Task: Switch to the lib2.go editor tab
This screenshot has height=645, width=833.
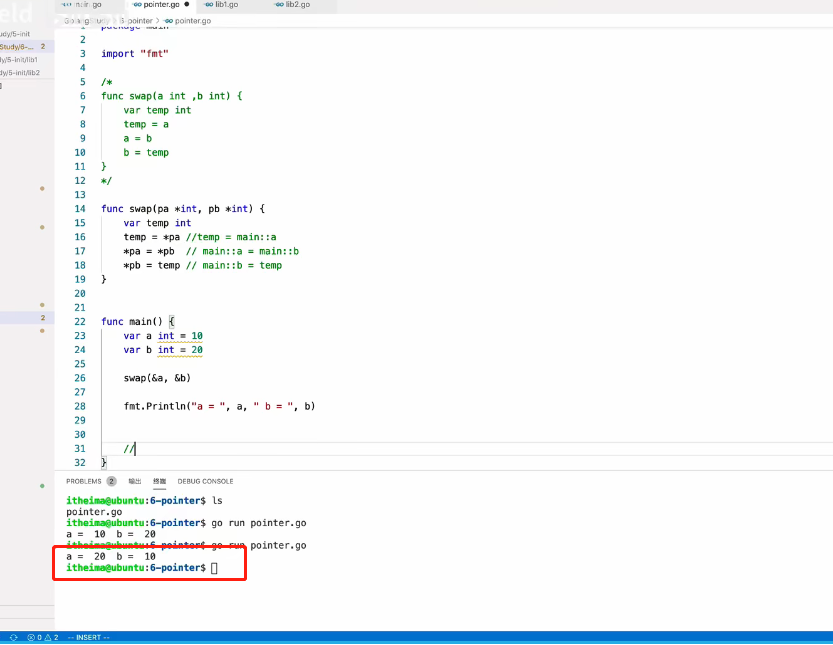Action: click(296, 5)
